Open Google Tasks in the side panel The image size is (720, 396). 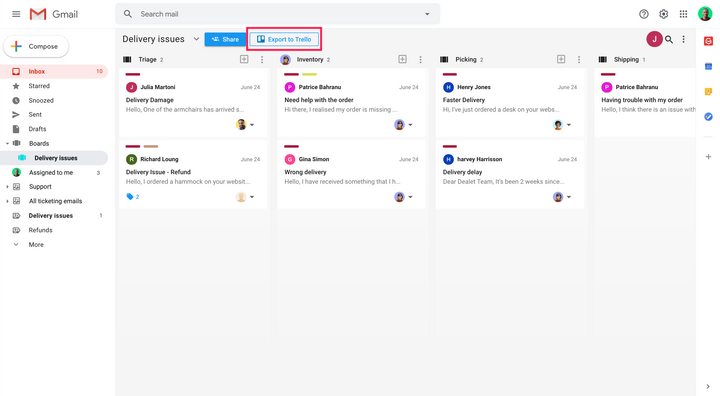pos(708,117)
